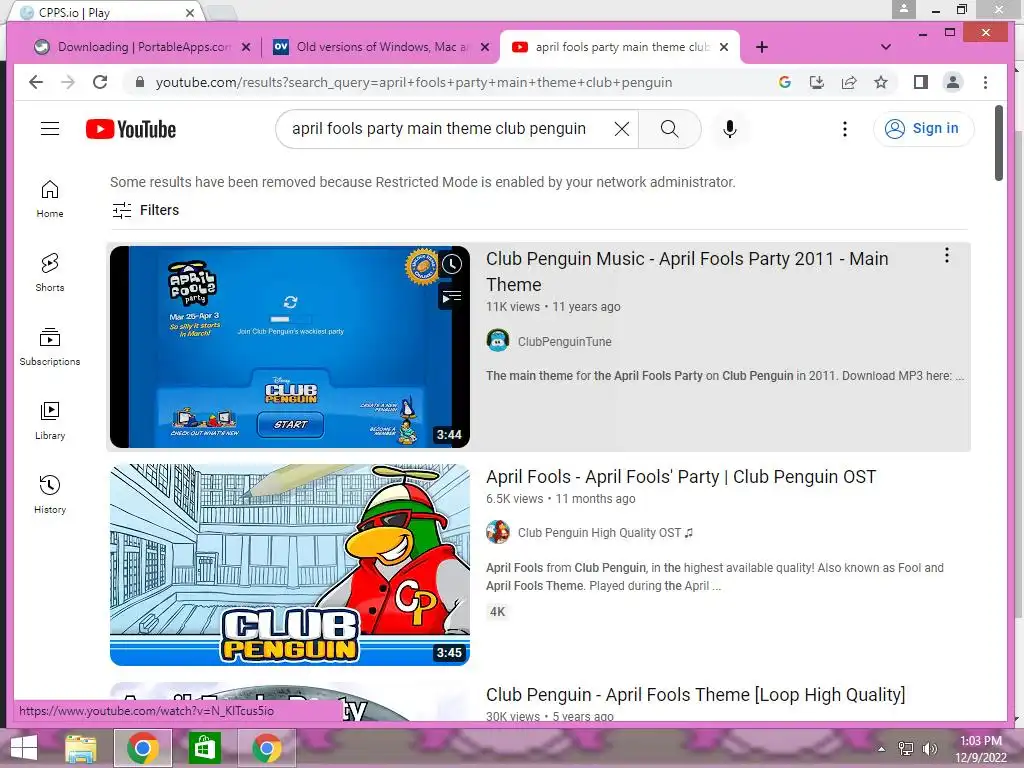
Task: Select the first Chrome taskbar icon
Action: (x=142, y=748)
